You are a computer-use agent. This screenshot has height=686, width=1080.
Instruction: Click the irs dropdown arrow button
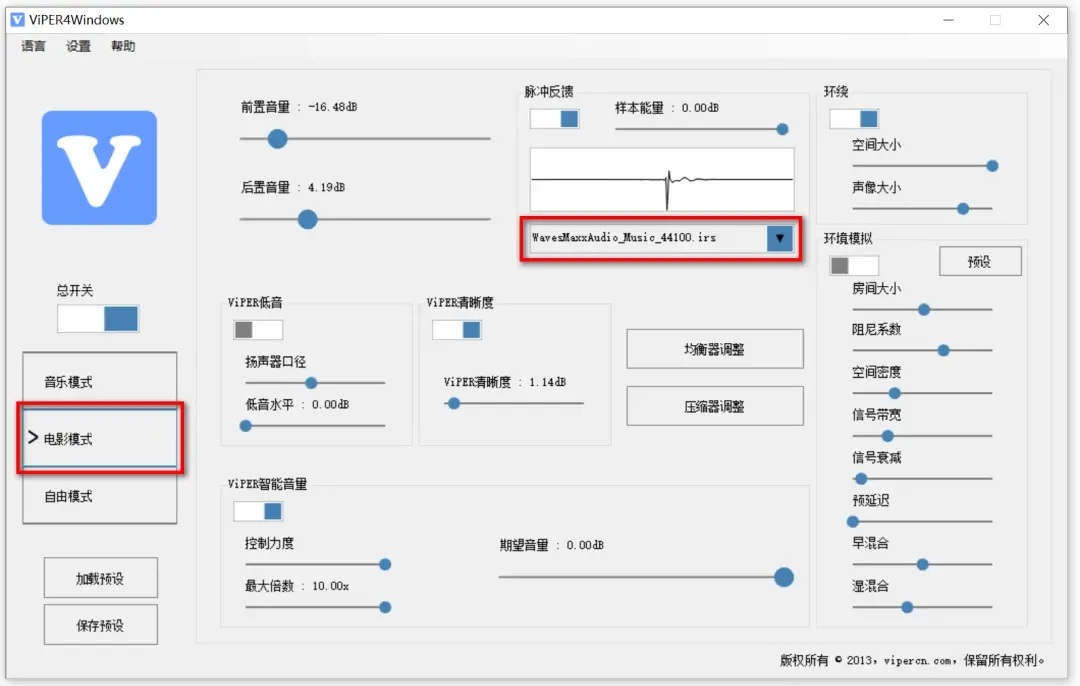coord(780,238)
